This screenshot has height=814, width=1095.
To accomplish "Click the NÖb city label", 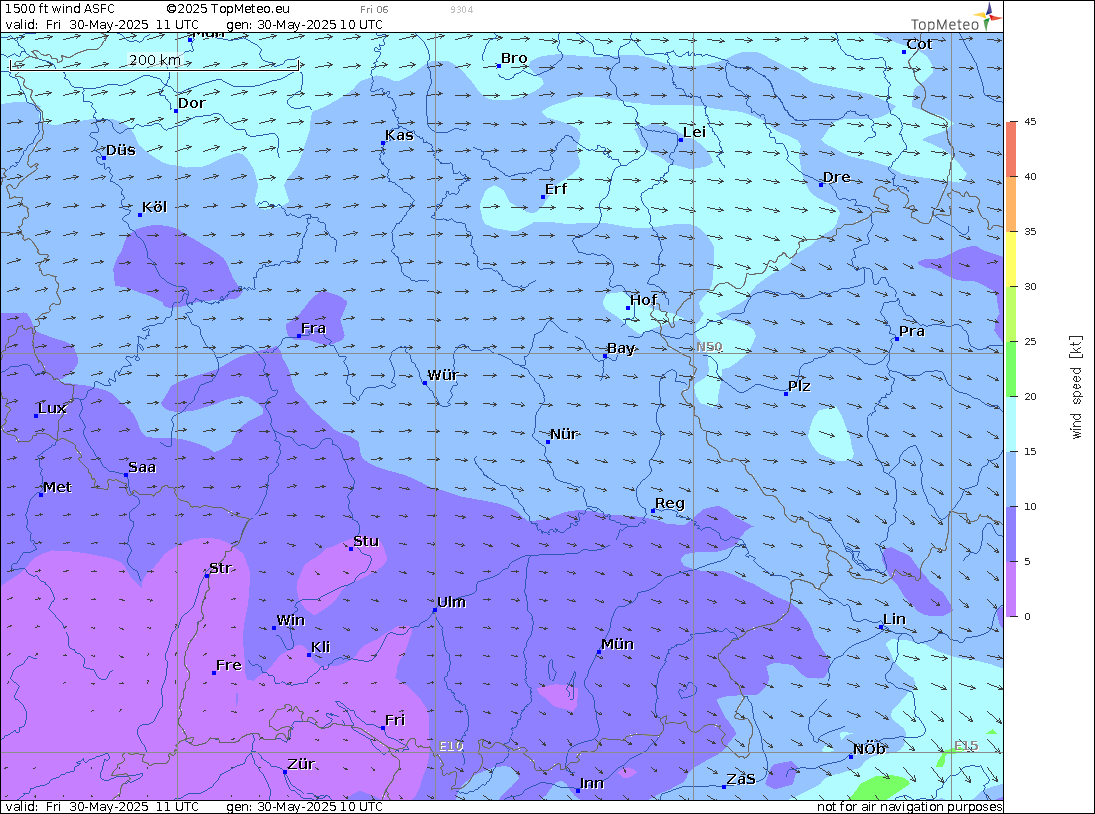I will point(869,749).
